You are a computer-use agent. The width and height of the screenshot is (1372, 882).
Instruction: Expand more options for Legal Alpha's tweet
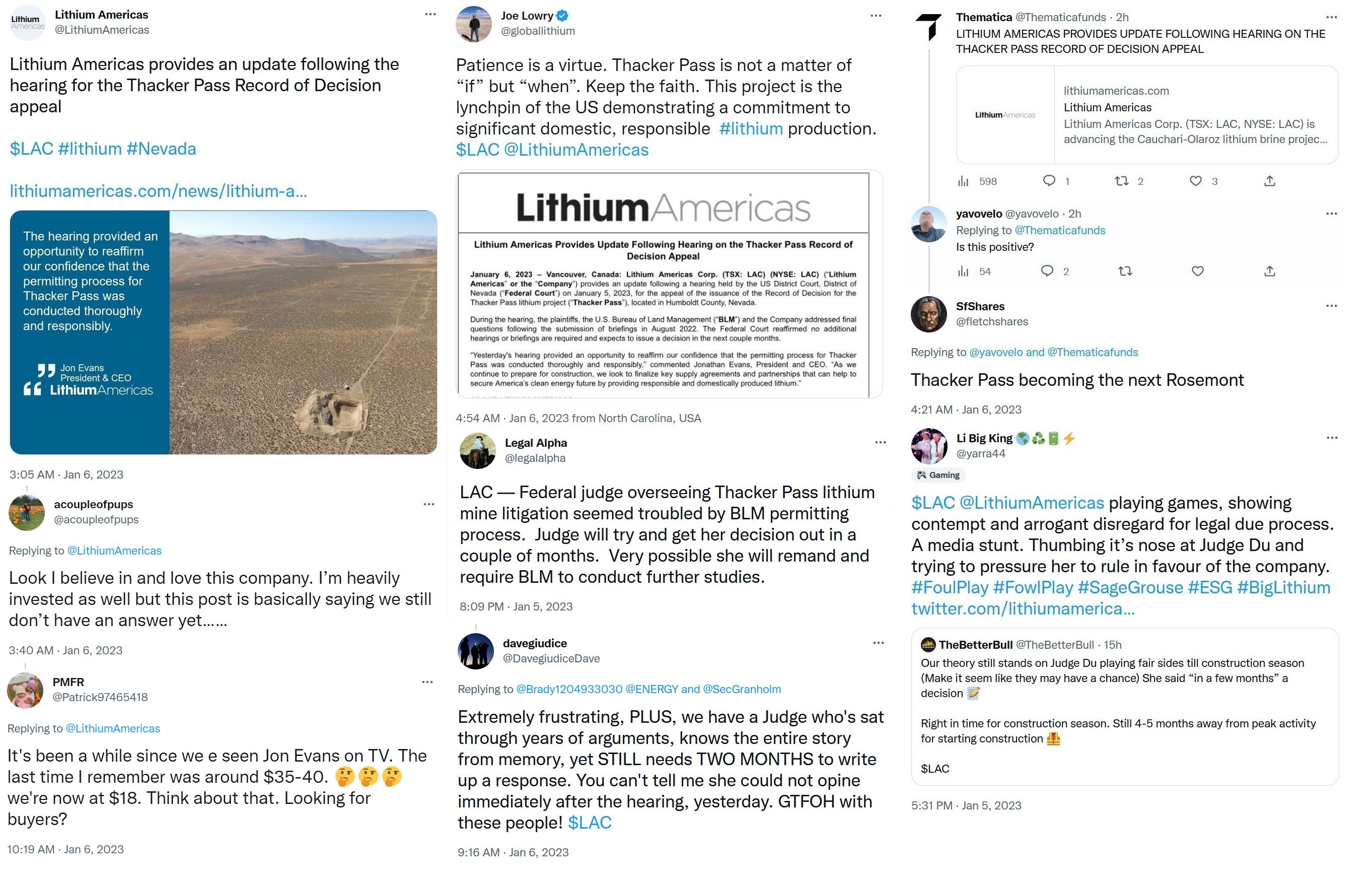880,442
